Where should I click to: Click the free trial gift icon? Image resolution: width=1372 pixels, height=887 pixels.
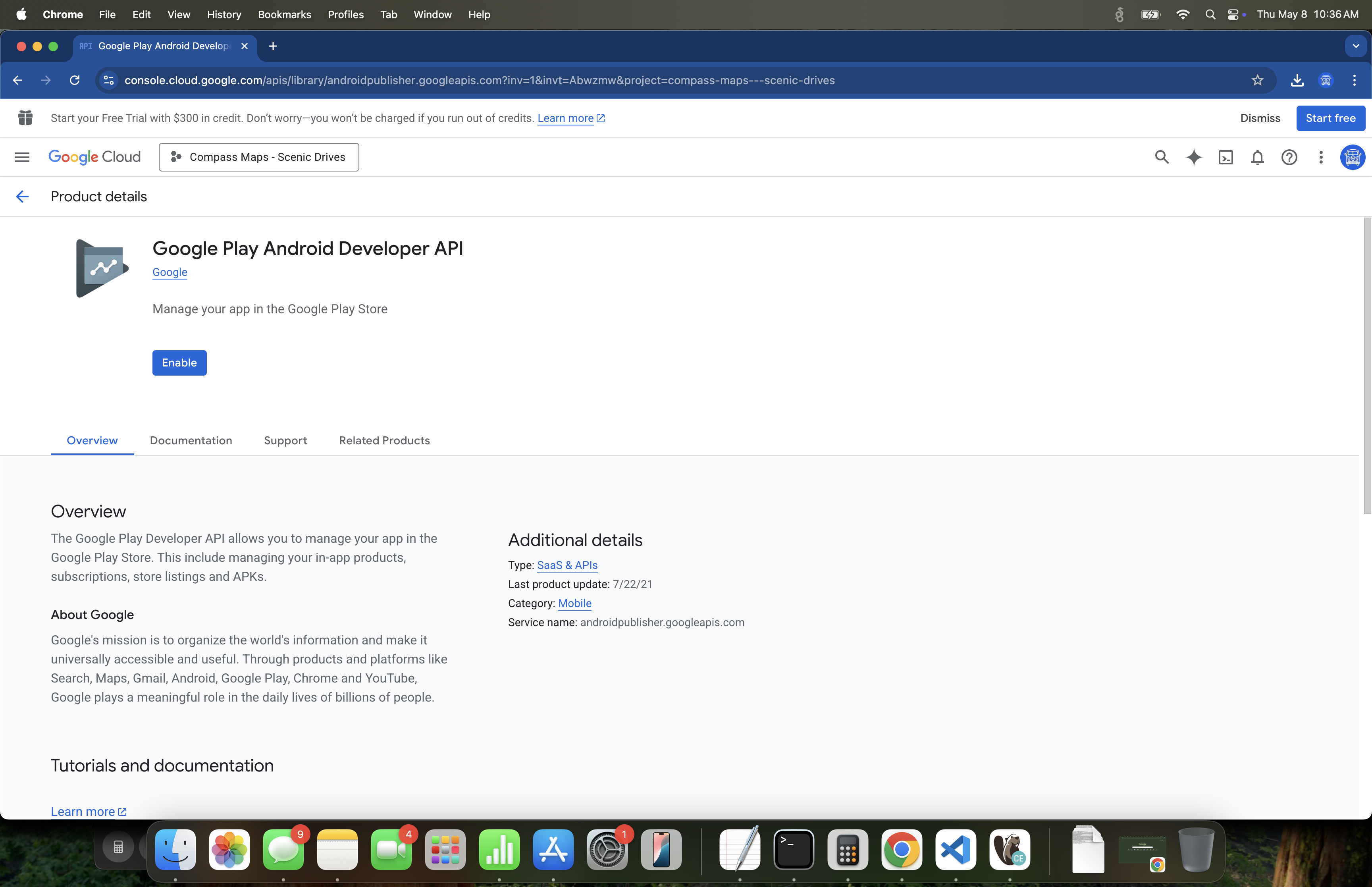pyautogui.click(x=25, y=118)
